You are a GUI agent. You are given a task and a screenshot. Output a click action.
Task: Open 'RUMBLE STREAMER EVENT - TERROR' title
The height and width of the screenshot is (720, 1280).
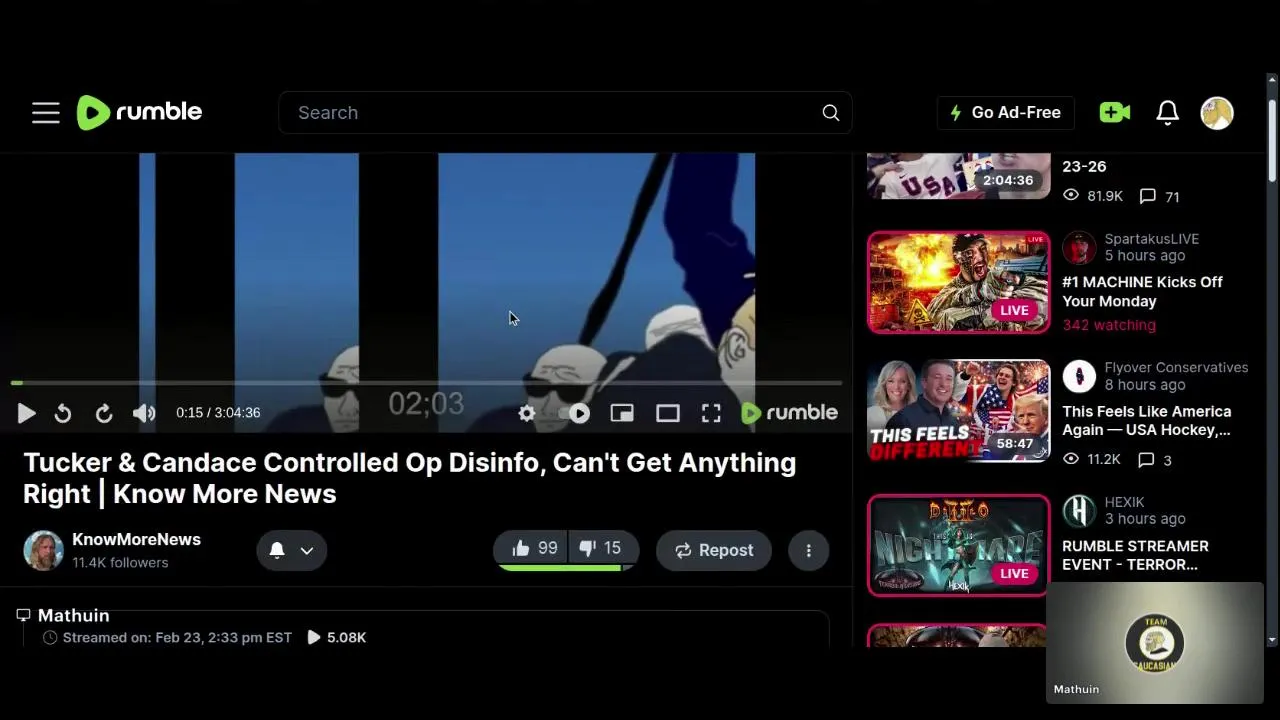1135,555
